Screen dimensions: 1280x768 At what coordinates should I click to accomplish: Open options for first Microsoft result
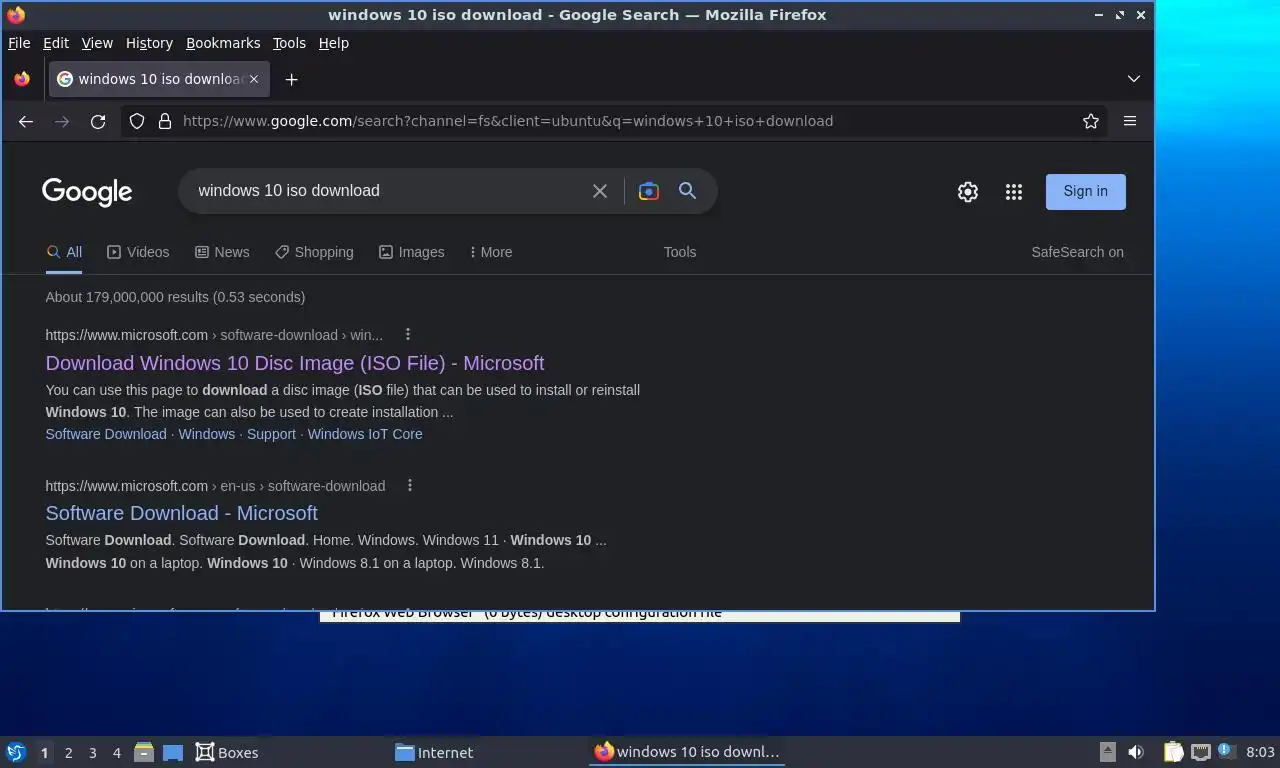[x=408, y=335]
